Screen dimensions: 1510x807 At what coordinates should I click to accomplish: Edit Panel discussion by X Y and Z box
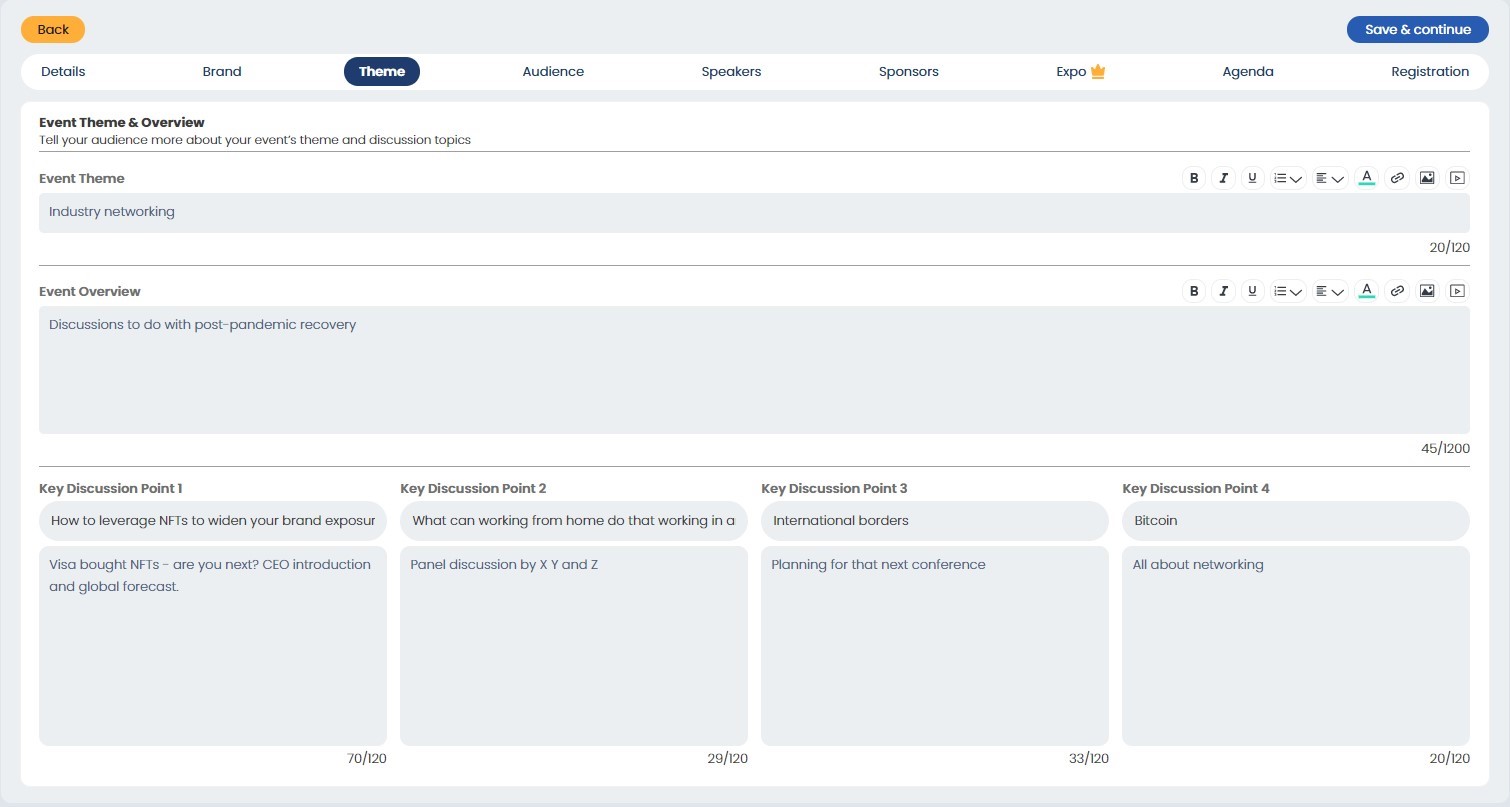pyautogui.click(x=574, y=646)
